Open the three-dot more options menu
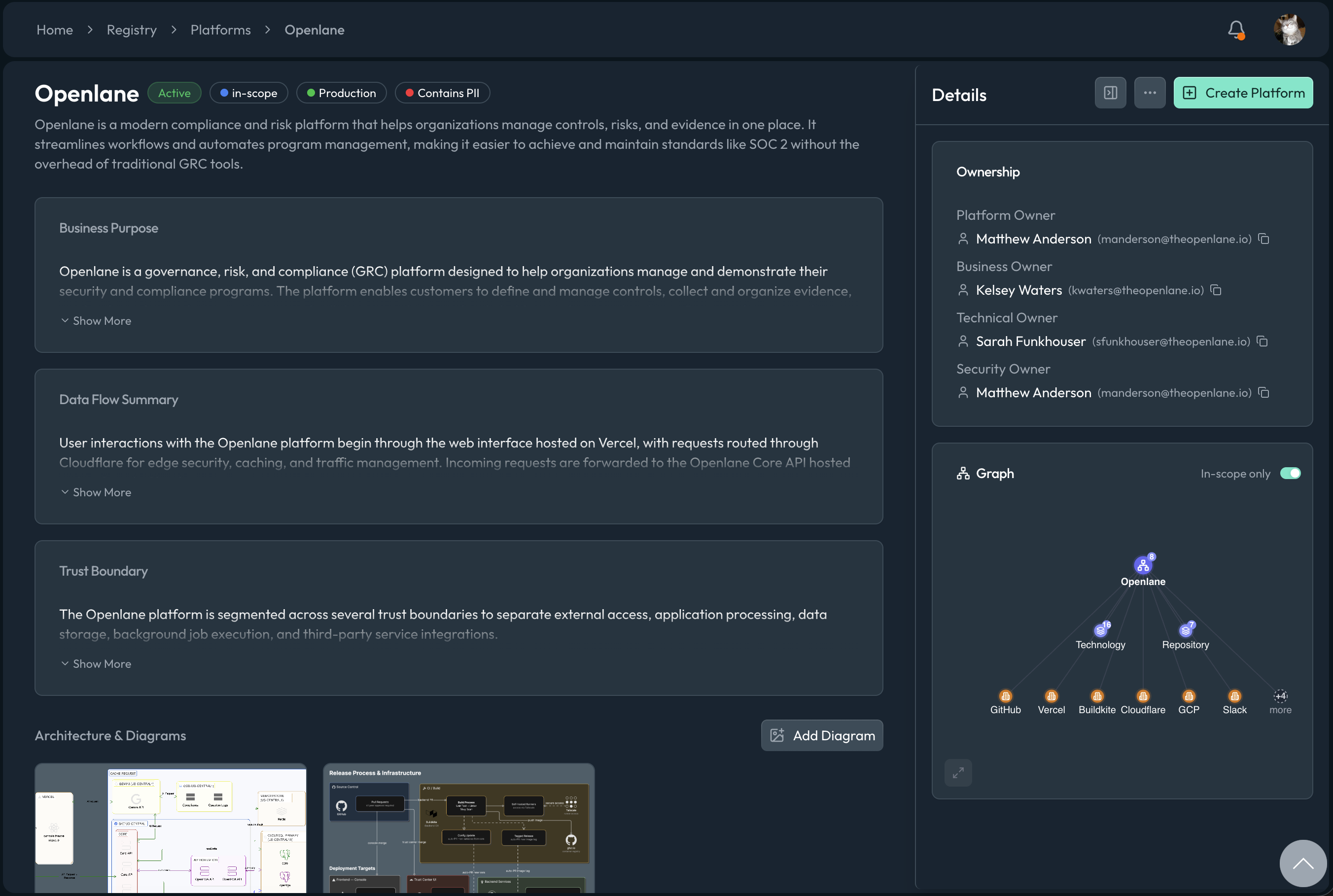Screen dimensions: 1333x896 [1150, 93]
